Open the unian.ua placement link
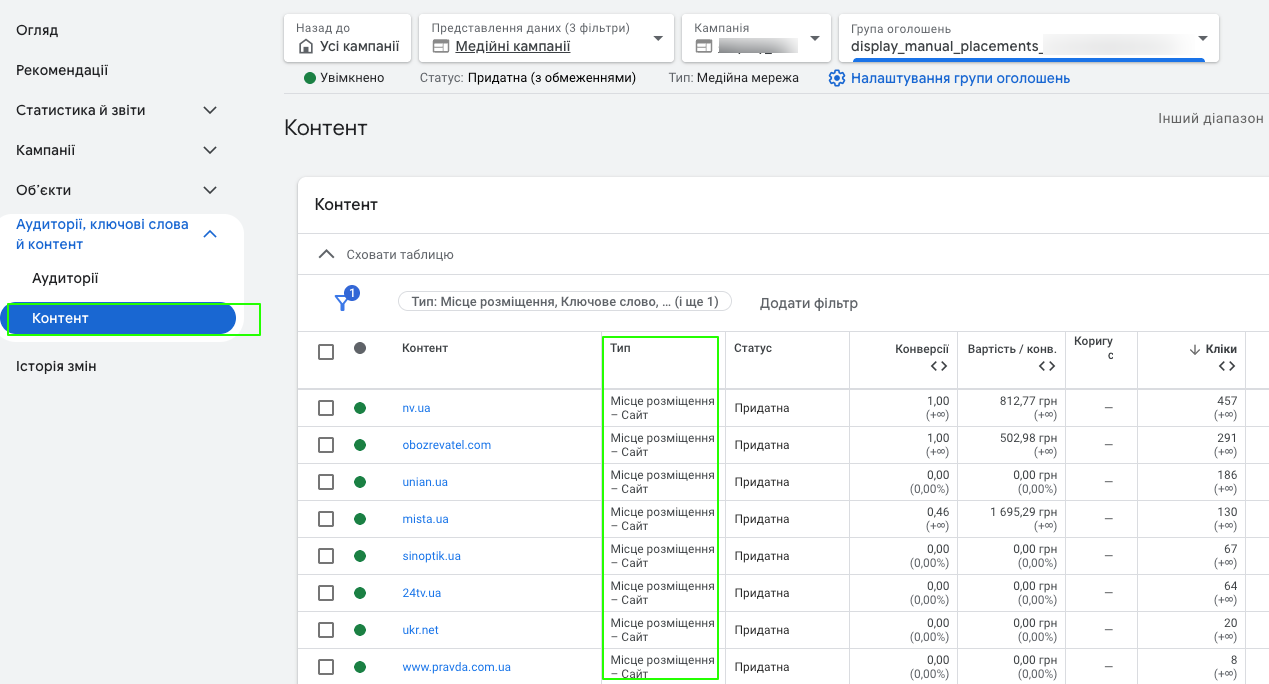 click(x=425, y=482)
